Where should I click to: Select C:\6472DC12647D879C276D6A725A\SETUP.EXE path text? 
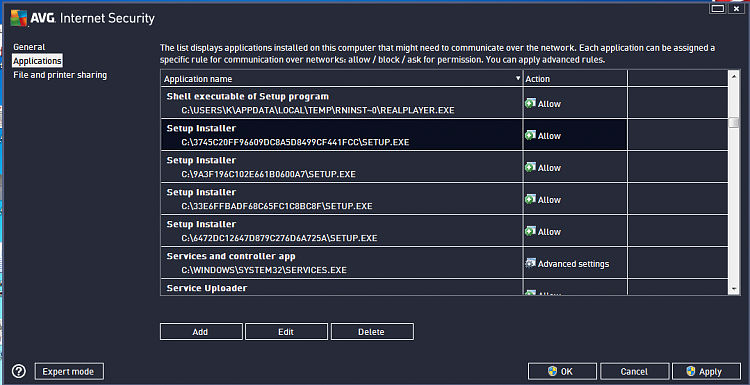coord(279,238)
